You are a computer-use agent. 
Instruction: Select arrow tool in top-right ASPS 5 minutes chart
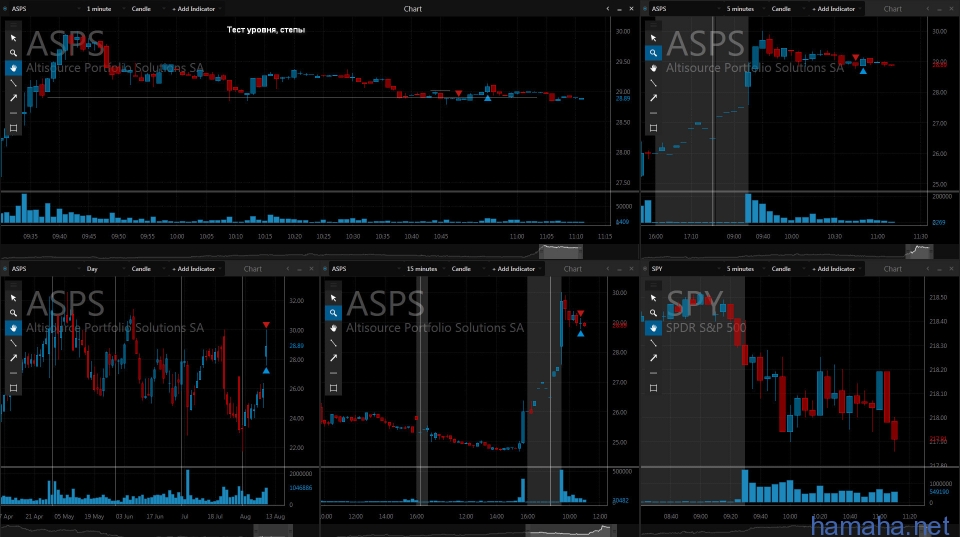tap(653, 98)
